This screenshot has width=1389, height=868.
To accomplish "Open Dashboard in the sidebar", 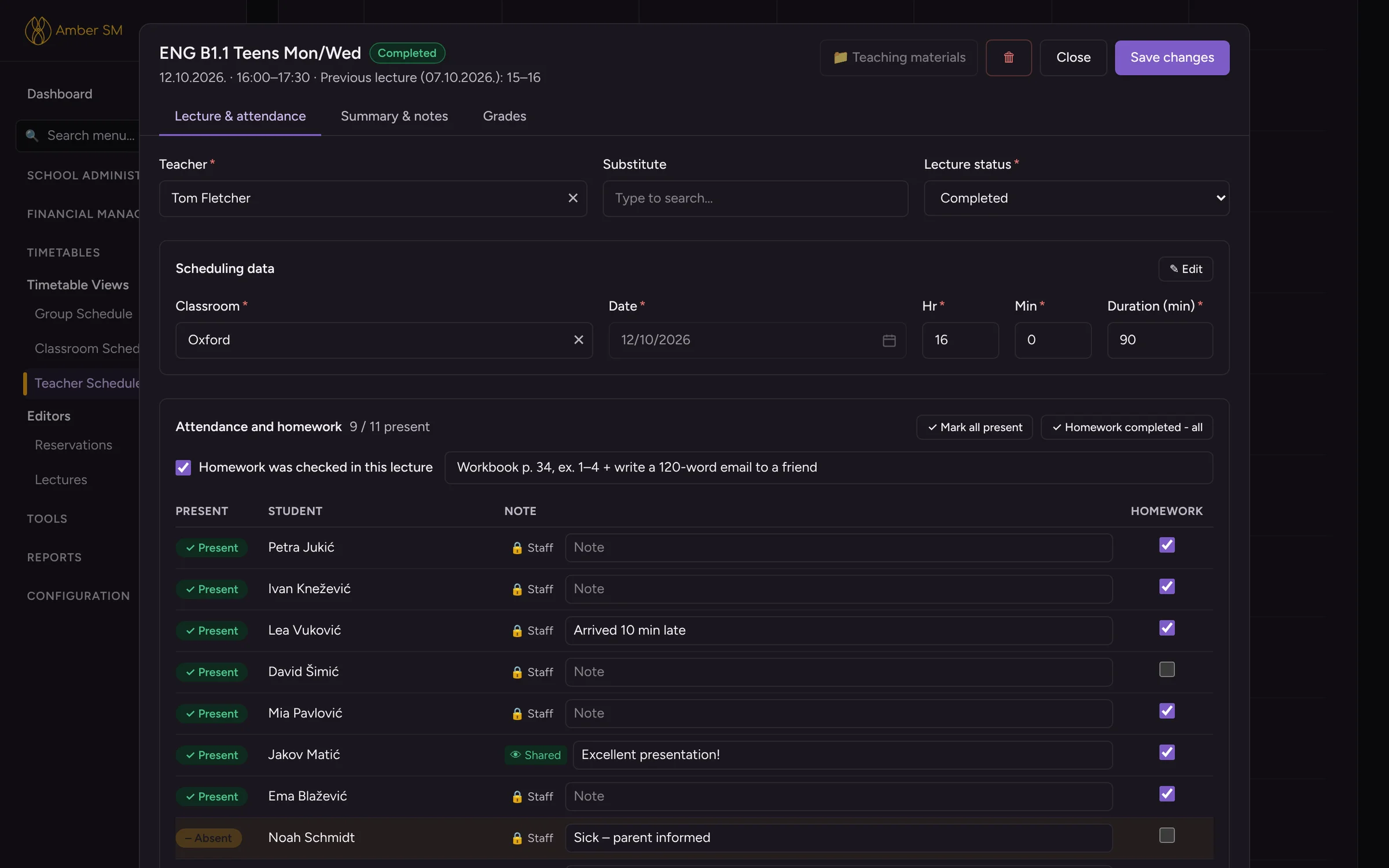I will (x=60, y=94).
